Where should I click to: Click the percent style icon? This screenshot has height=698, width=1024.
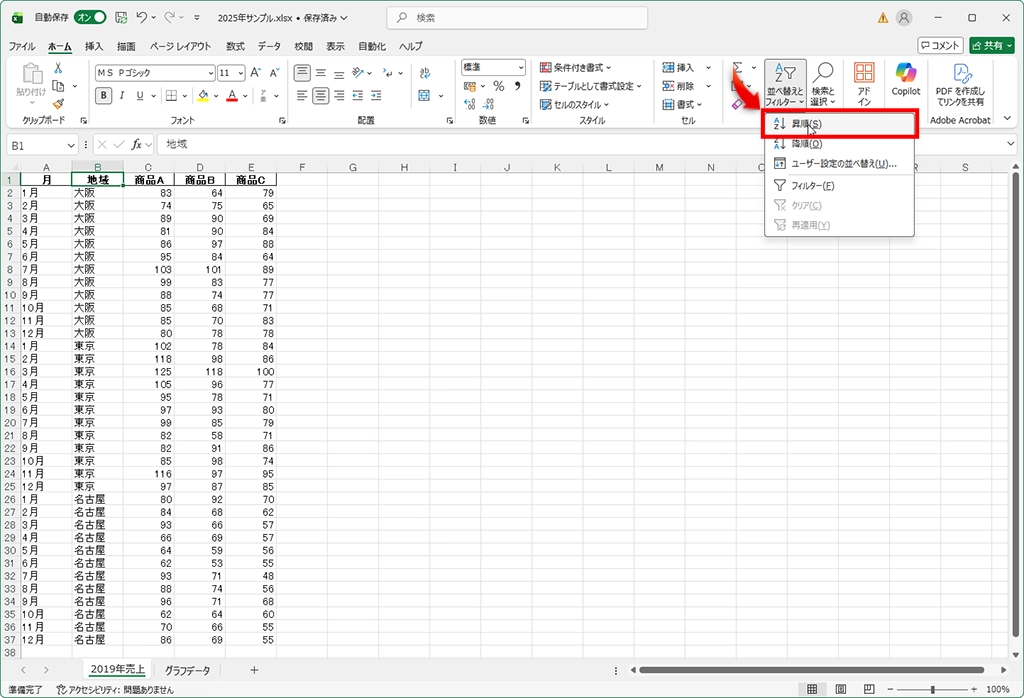pyautogui.click(x=498, y=87)
